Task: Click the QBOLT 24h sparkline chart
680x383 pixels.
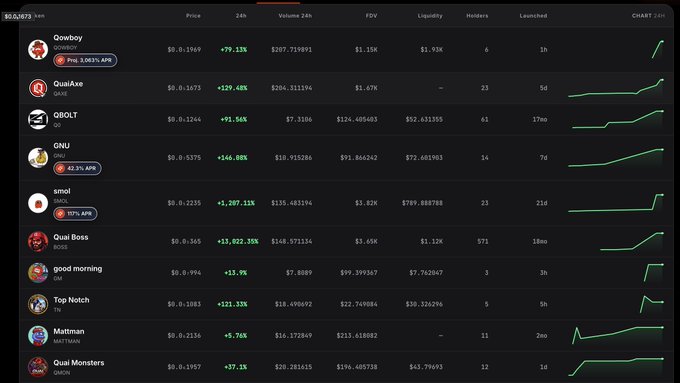Action: 618,119
